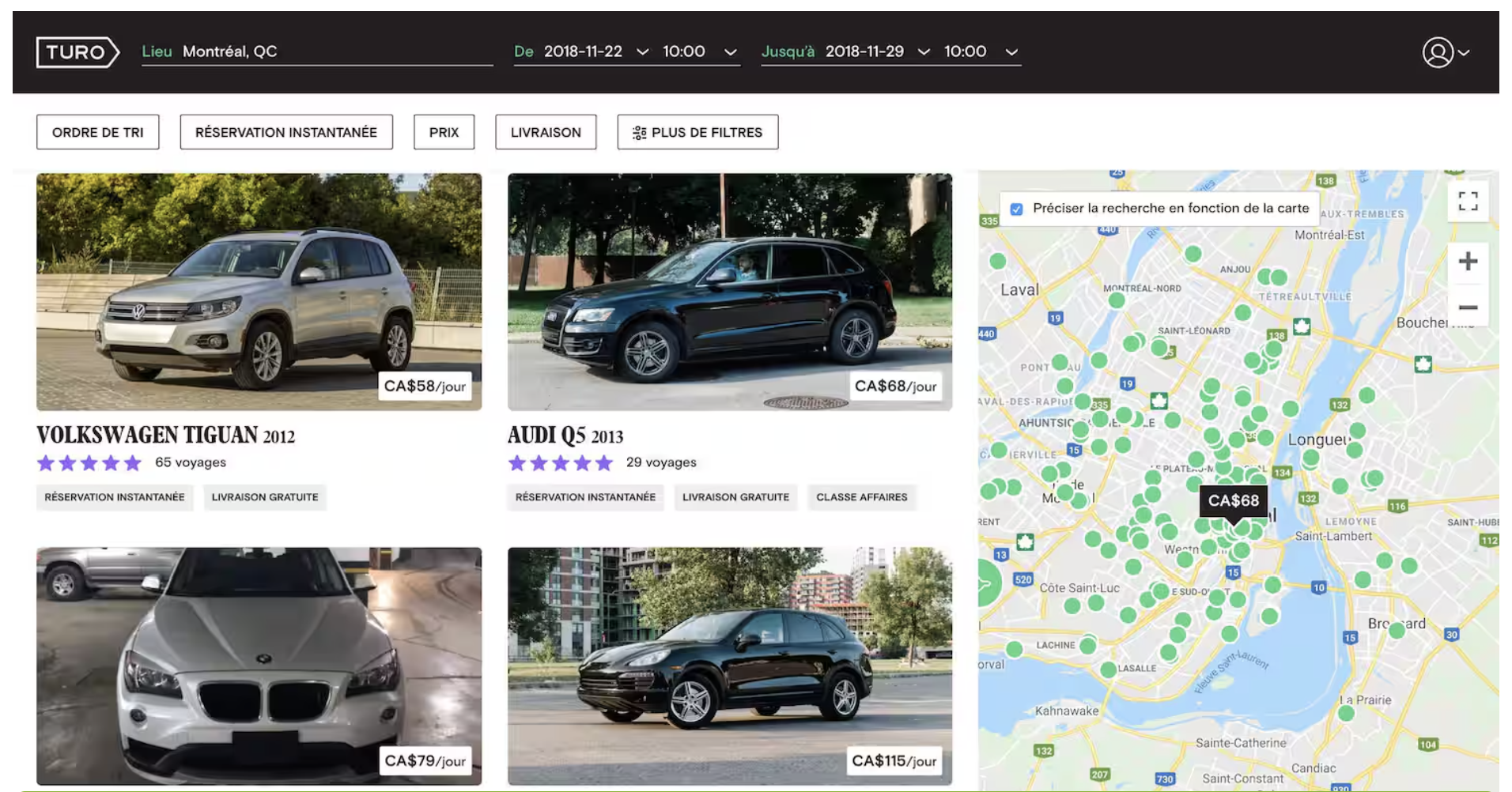The width and height of the screenshot is (1512, 792).
Task: Click the Saint-Lambert label on the map
Action: 1333,536
